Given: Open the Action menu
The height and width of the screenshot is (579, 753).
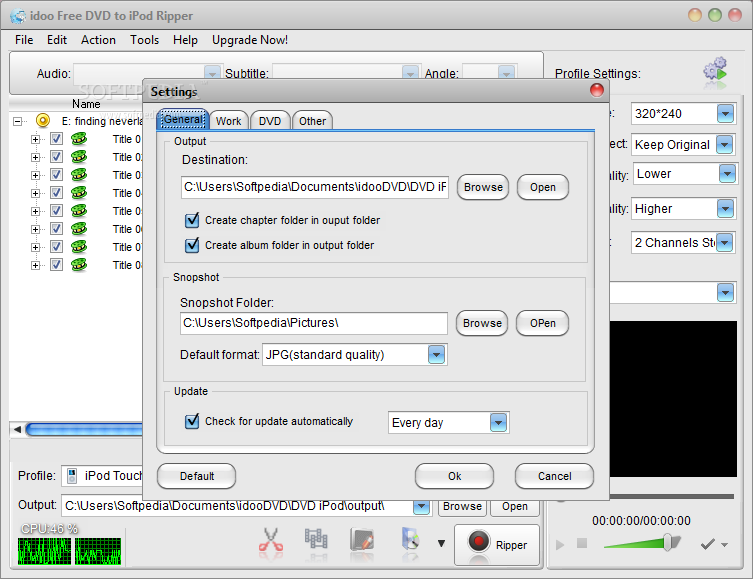Looking at the screenshot, I should click(x=98, y=40).
